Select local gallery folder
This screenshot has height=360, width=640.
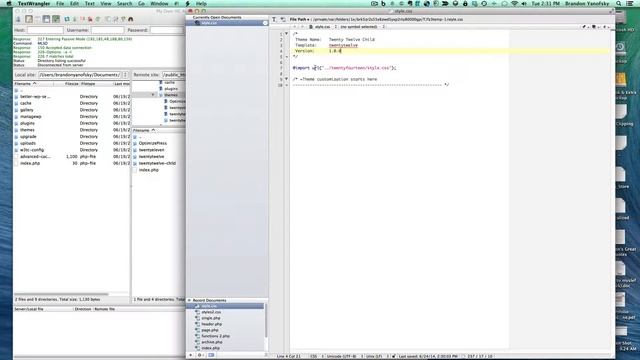coord(27,110)
